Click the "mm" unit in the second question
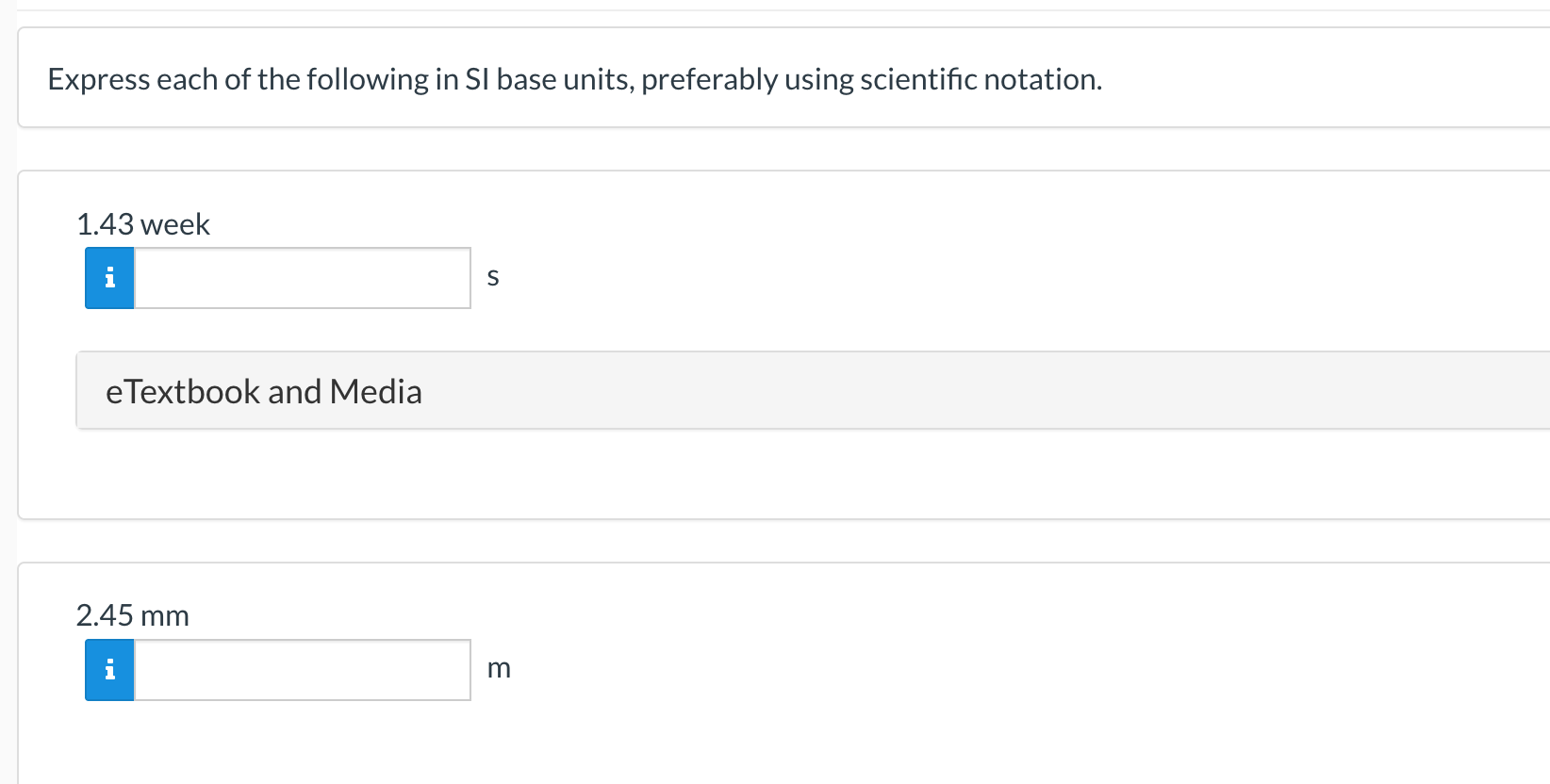Viewport: 1550px width, 784px height. point(165,616)
